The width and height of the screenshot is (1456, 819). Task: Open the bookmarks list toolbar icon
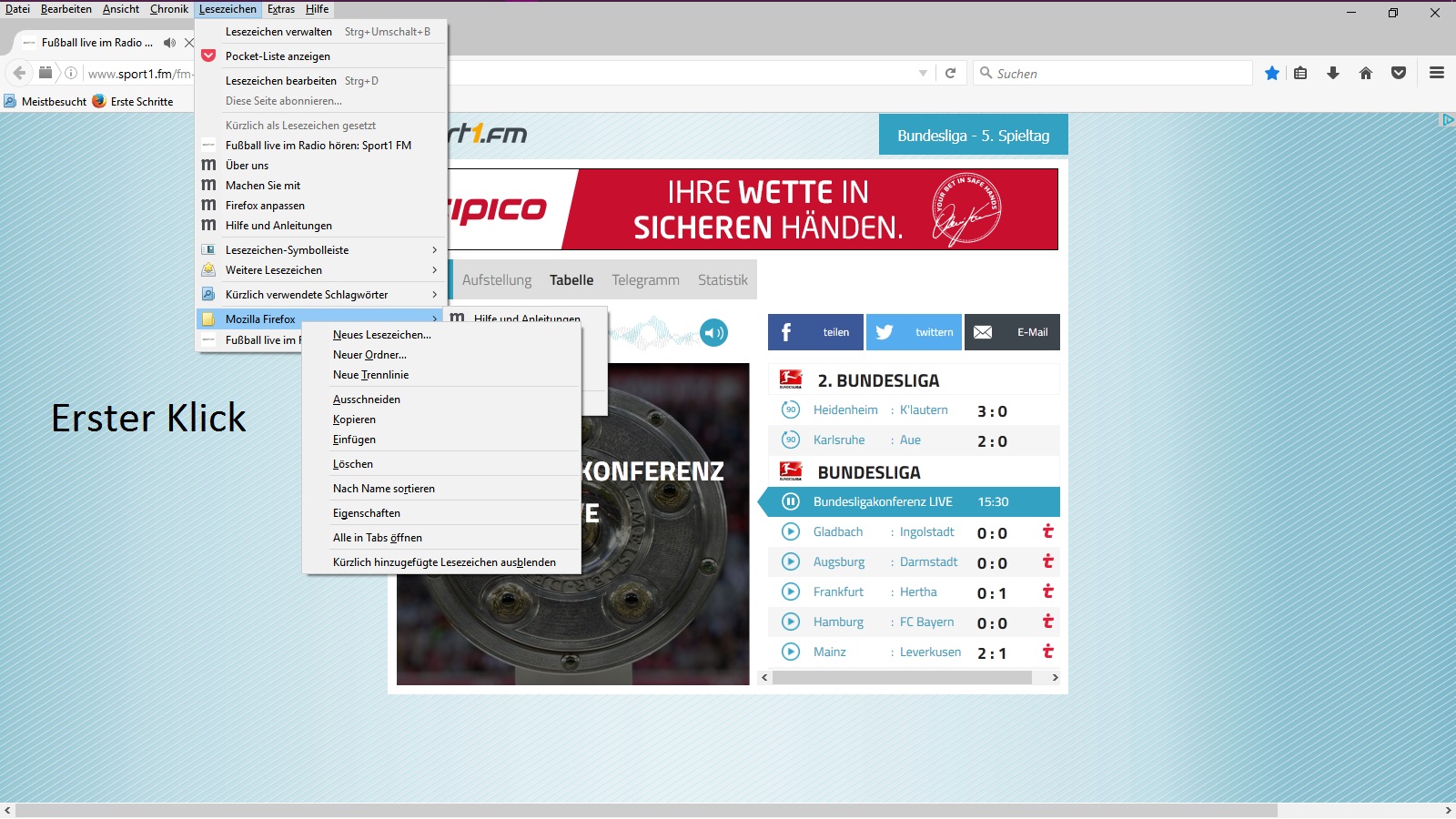[x=1300, y=73]
